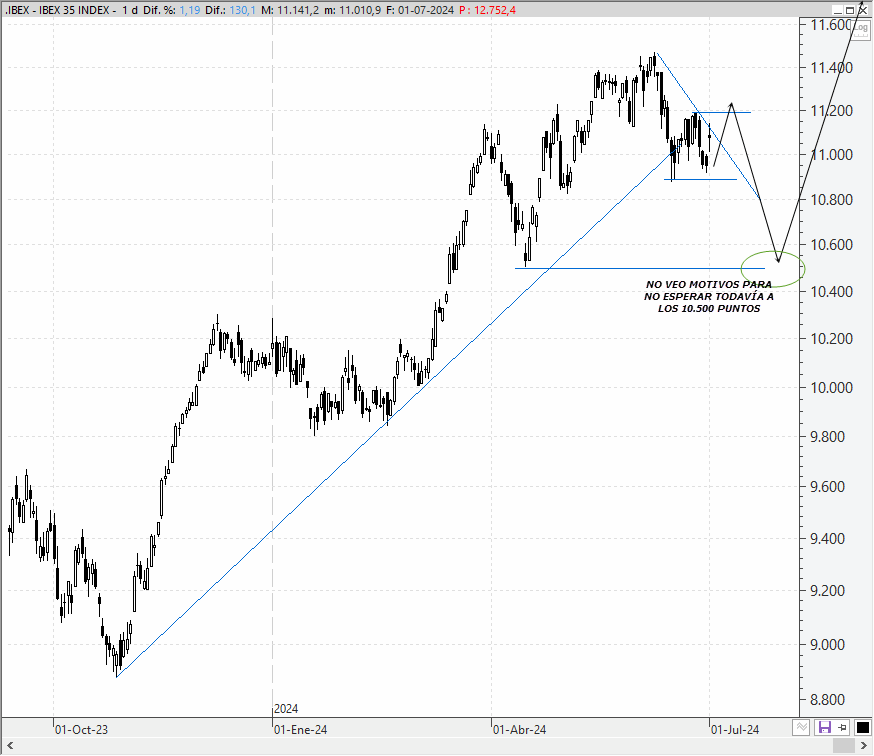The height and width of the screenshot is (756, 874).
Task: Click the 11.400 price axis label
Action: pos(832,68)
